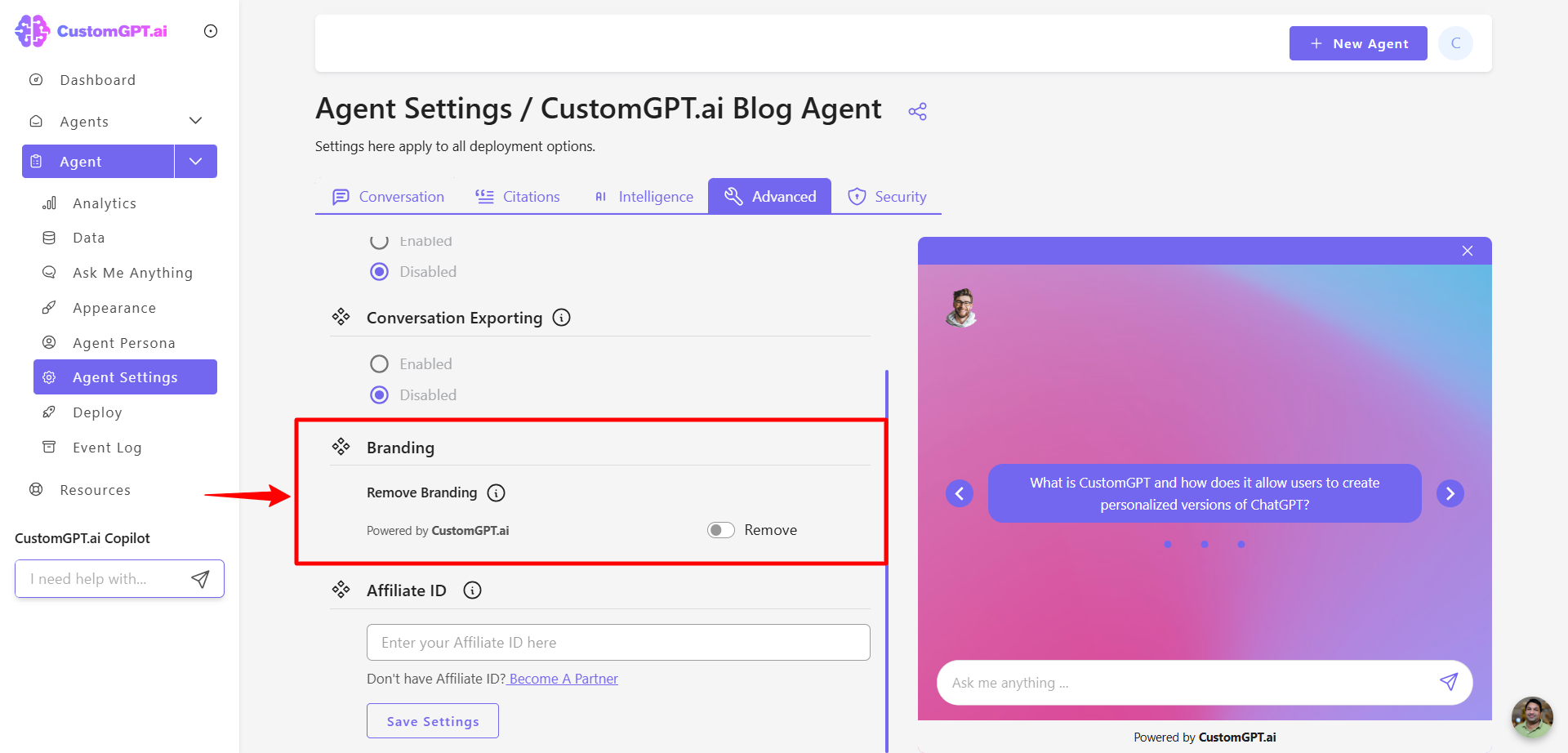This screenshot has height=753, width=1568.
Task: Click the Affiliate ID section icon
Action: (x=341, y=590)
